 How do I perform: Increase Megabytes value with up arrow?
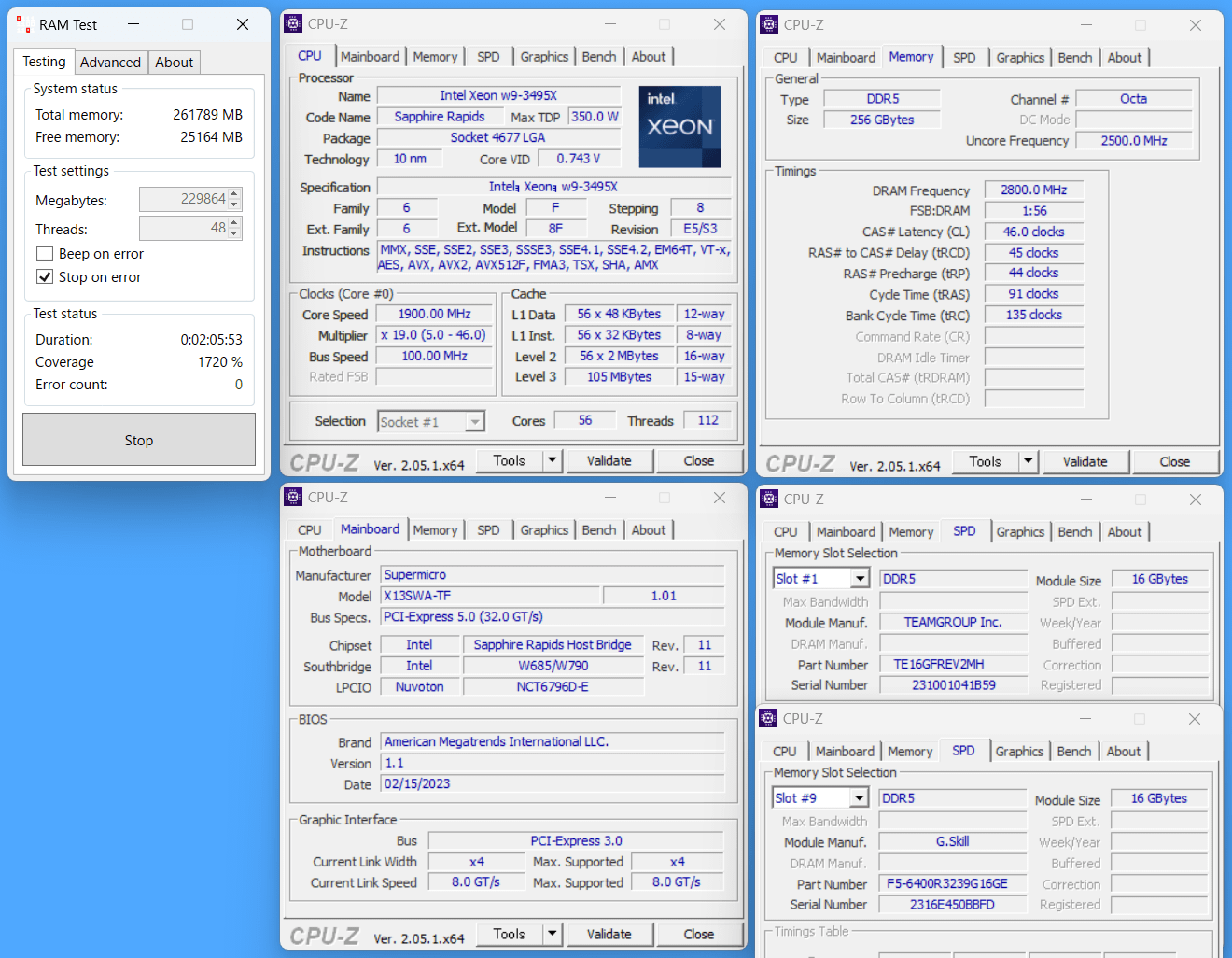pyautogui.click(x=234, y=194)
